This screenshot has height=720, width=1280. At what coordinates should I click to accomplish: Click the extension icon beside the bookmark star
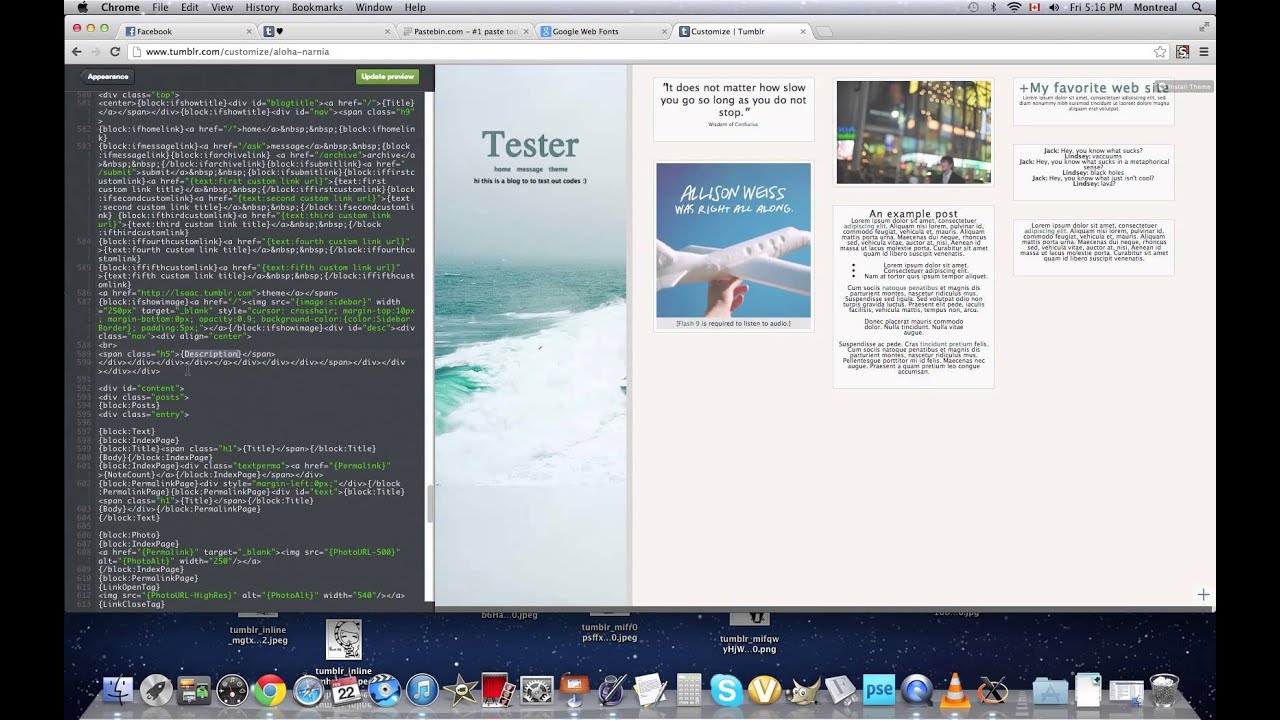point(1182,51)
